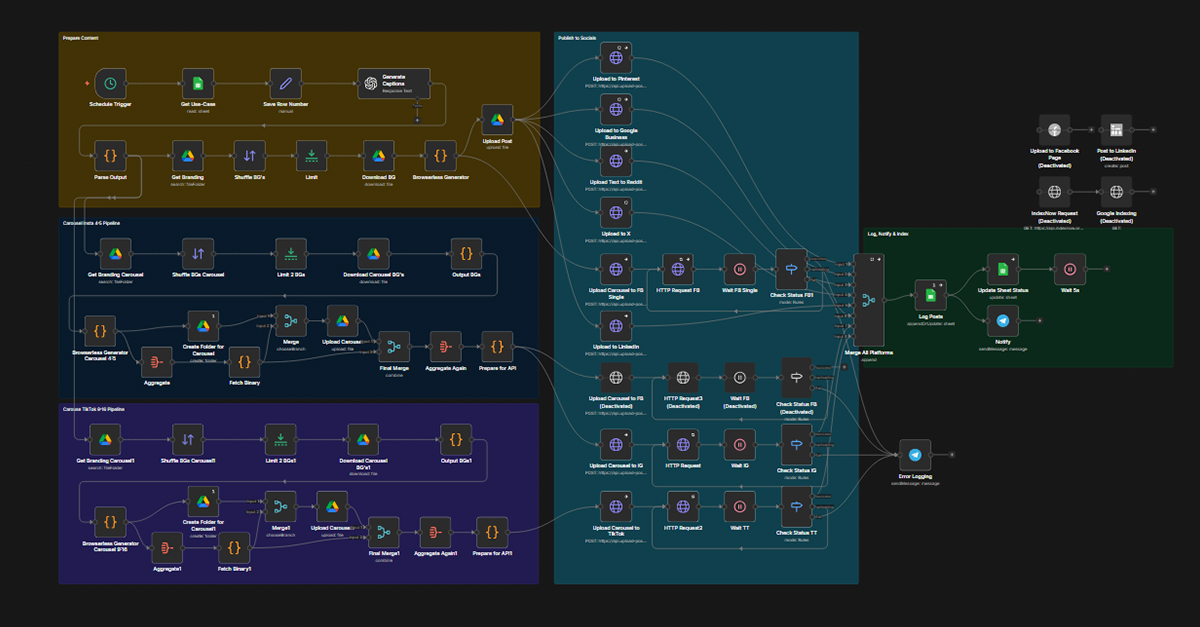Image resolution: width=1200 pixels, height=627 pixels.
Task: Select the HTTP Request3 (Deactivated) node
Action: point(684,378)
